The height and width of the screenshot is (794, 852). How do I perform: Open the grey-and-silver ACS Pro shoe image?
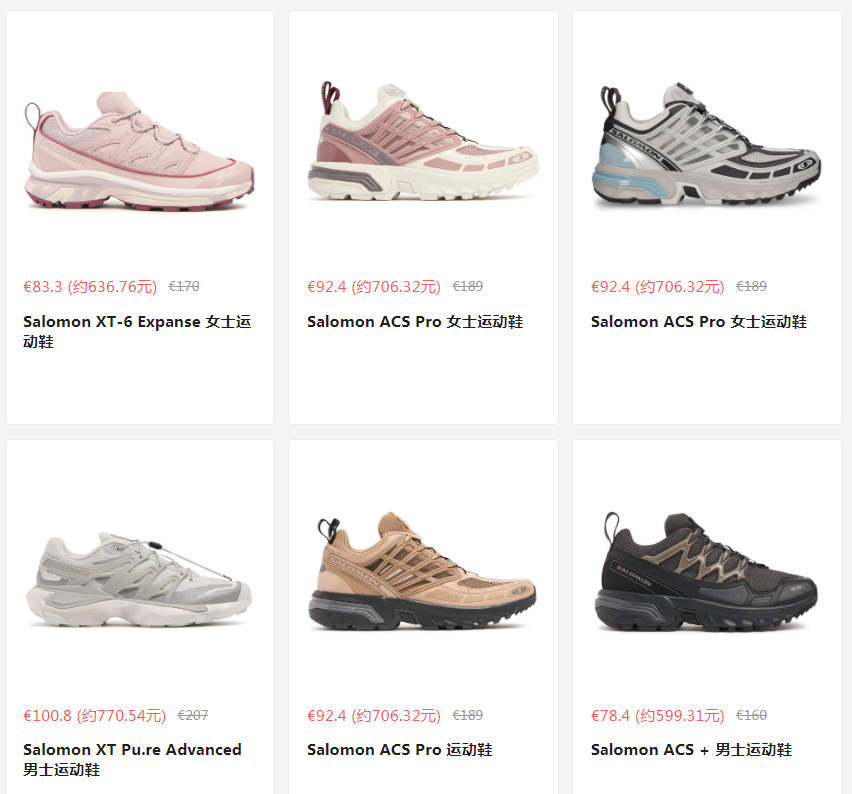point(706,144)
